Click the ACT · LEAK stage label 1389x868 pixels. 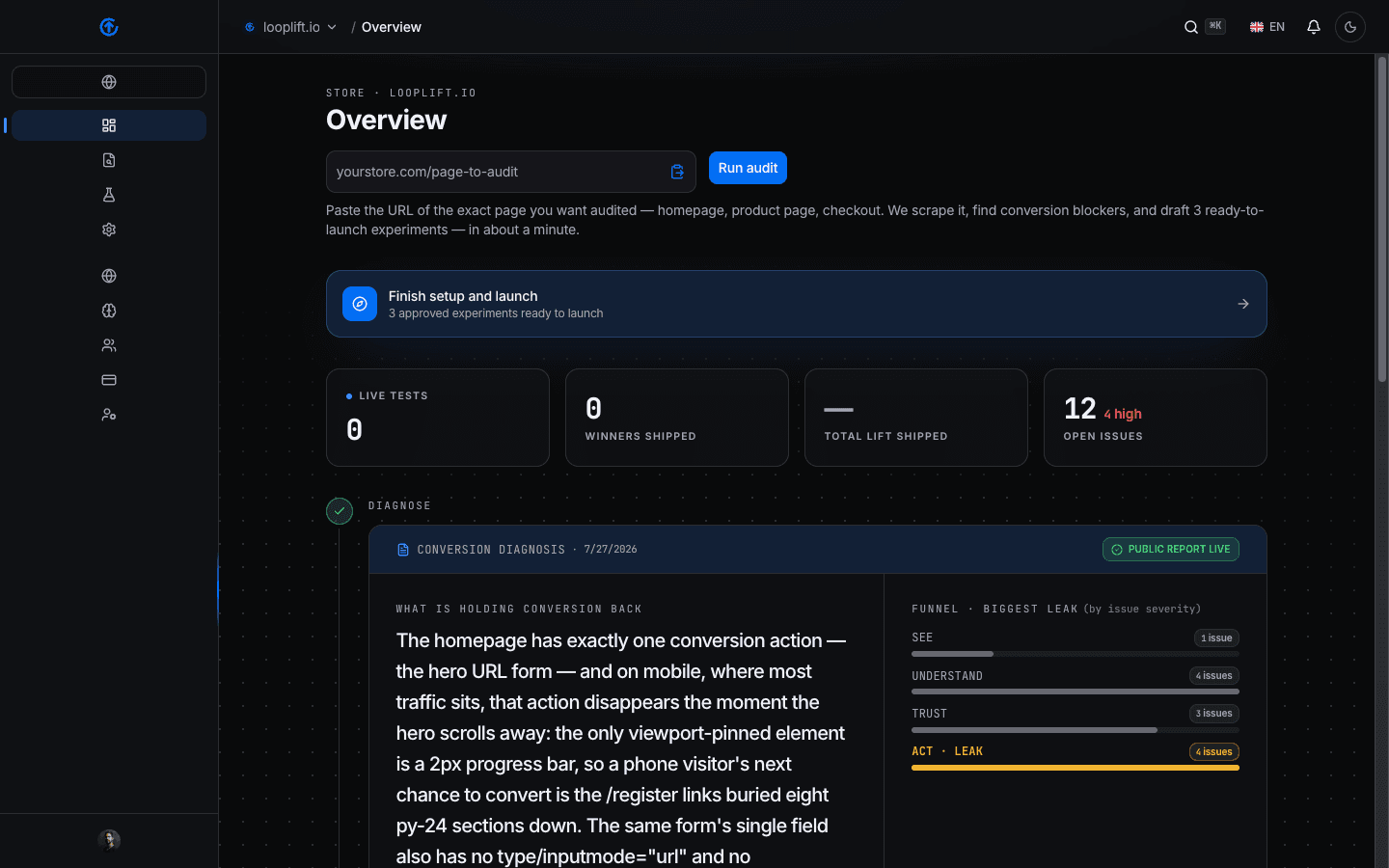tap(947, 751)
